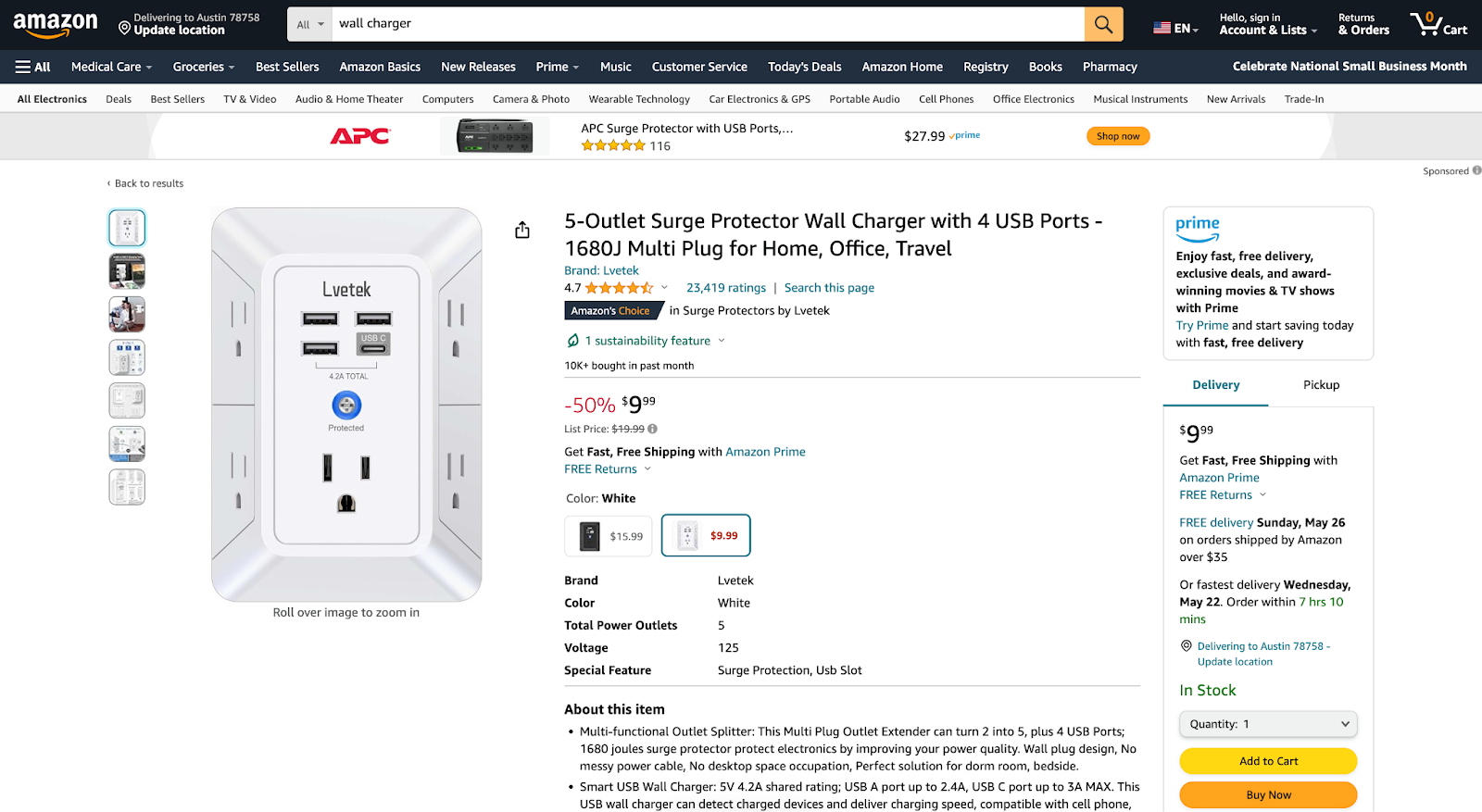Click the sustainability leaf icon
1482x812 pixels.
(572, 340)
